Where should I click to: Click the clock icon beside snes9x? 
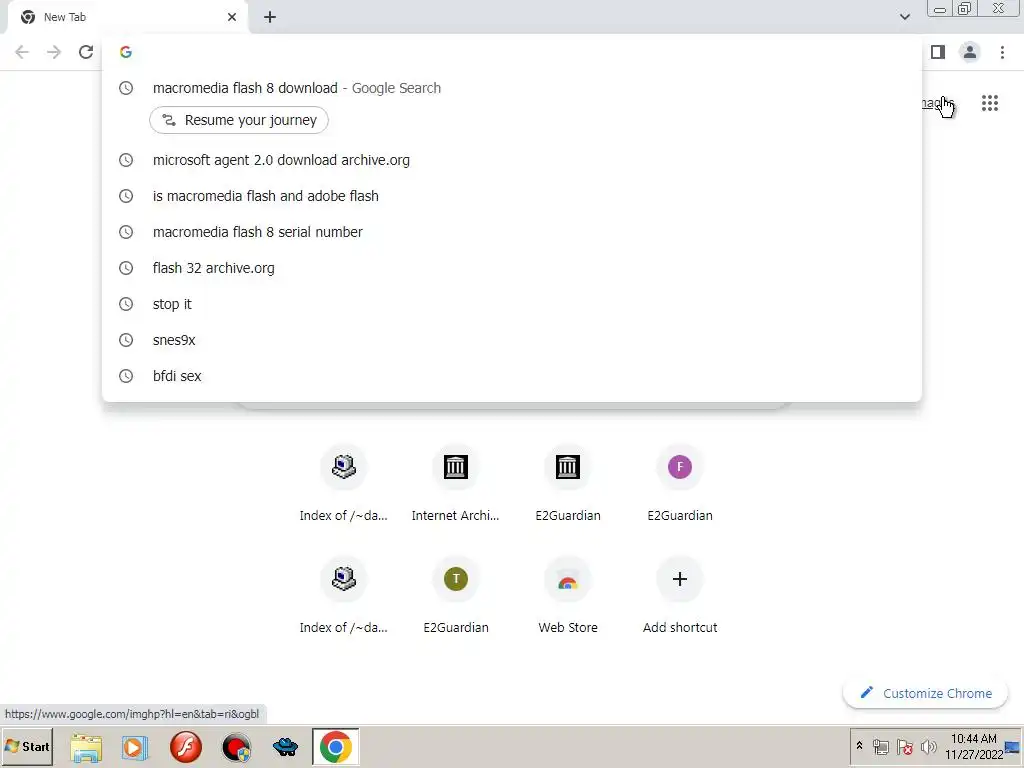point(126,340)
